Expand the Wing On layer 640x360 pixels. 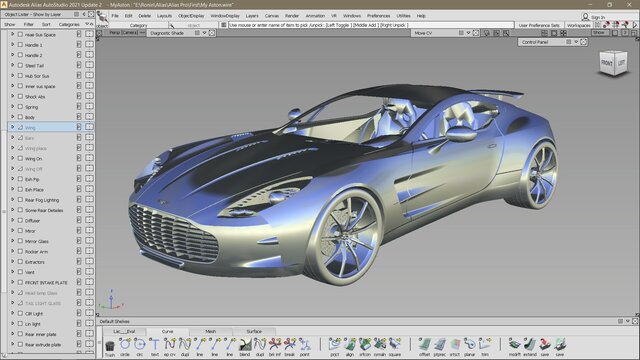pos(12,158)
